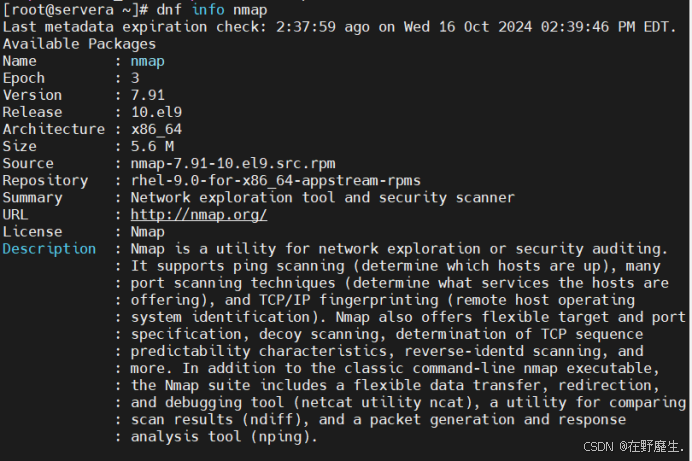
Task: Select the version number 7.91
Action: pos(147,95)
